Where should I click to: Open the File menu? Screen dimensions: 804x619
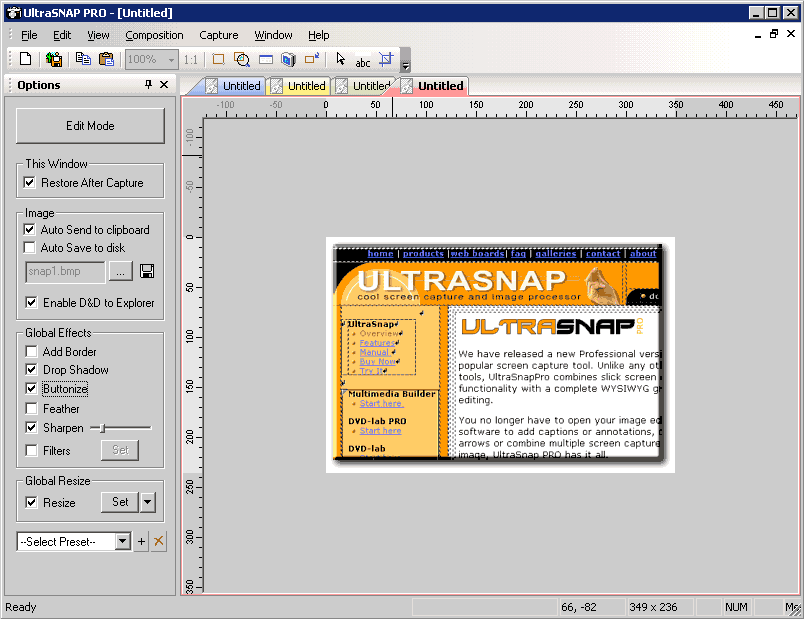tap(29, 35)
